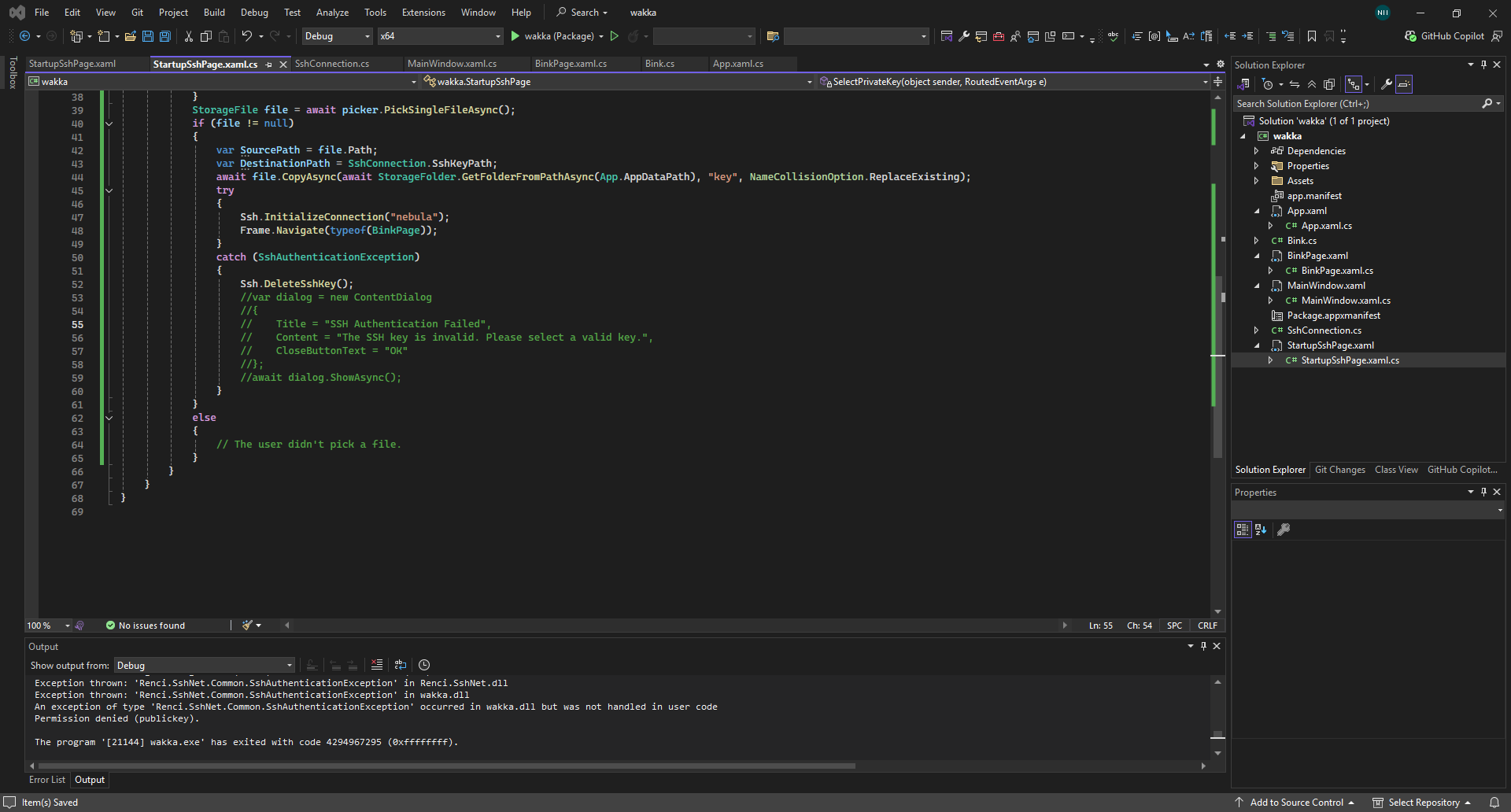Toggle nested files view in Solution Explorer

1354,84
